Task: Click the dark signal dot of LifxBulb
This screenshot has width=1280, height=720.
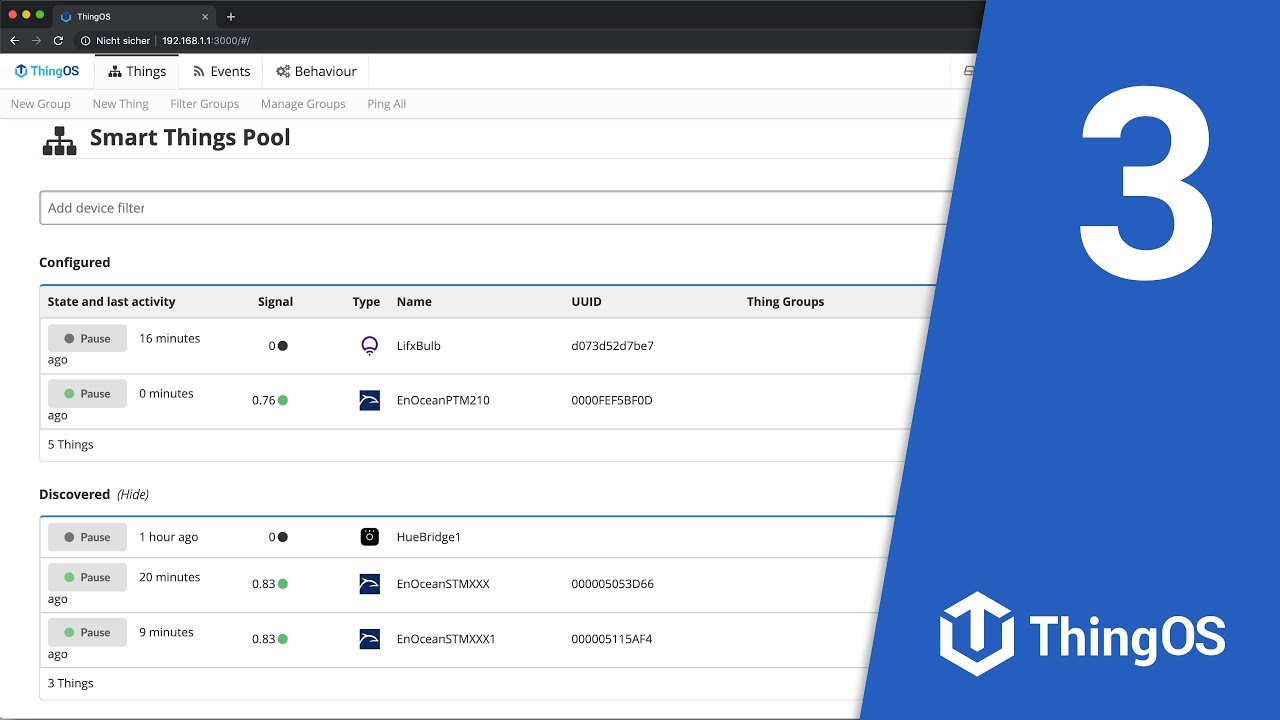Action: (x=282, y=346)
